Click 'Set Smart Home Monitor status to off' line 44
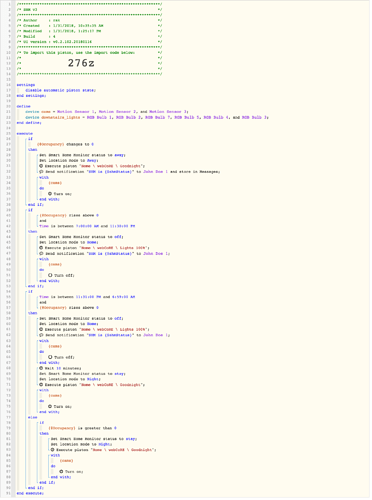This screenshot has height=500, width=372. click(x=81, y=237)
